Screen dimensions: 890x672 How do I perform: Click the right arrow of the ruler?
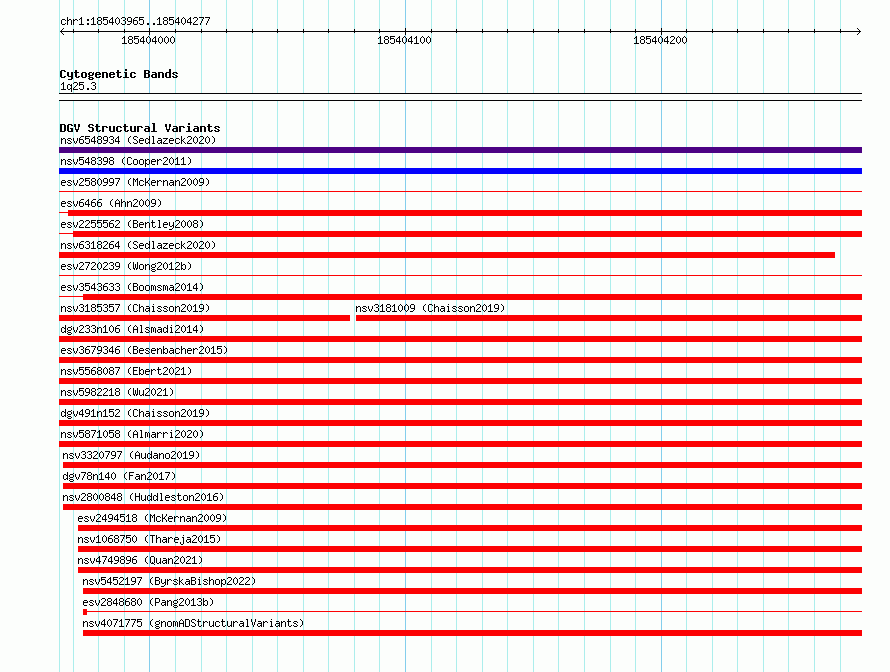(x=858, y=32)
